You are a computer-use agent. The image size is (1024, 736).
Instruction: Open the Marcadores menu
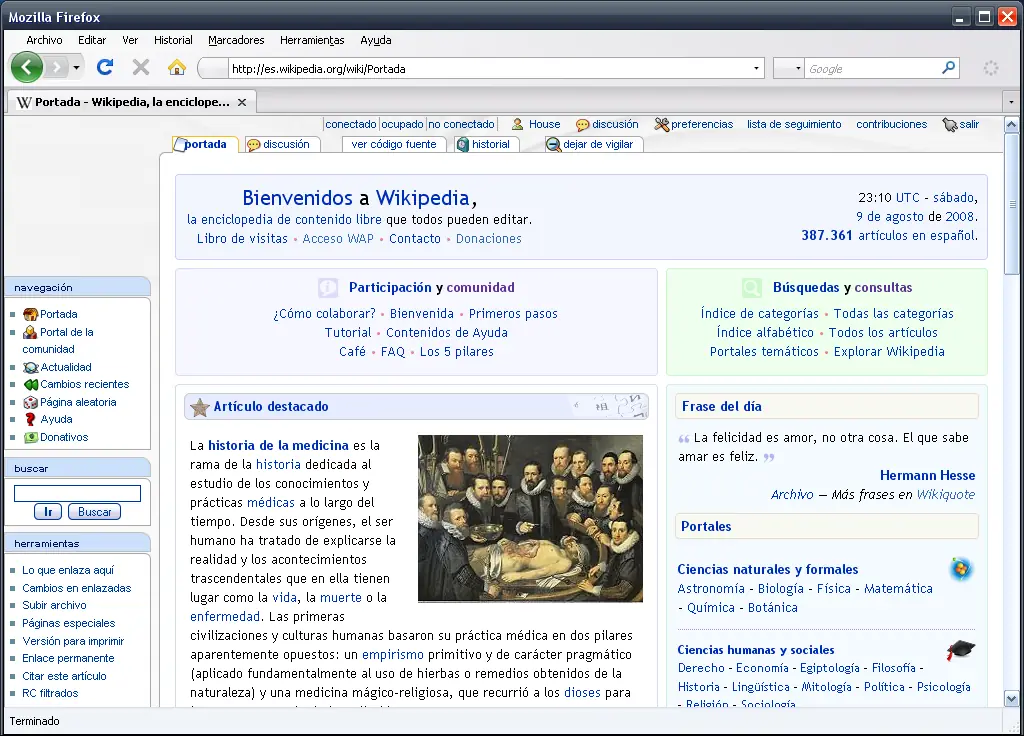[x=236, y=40]
